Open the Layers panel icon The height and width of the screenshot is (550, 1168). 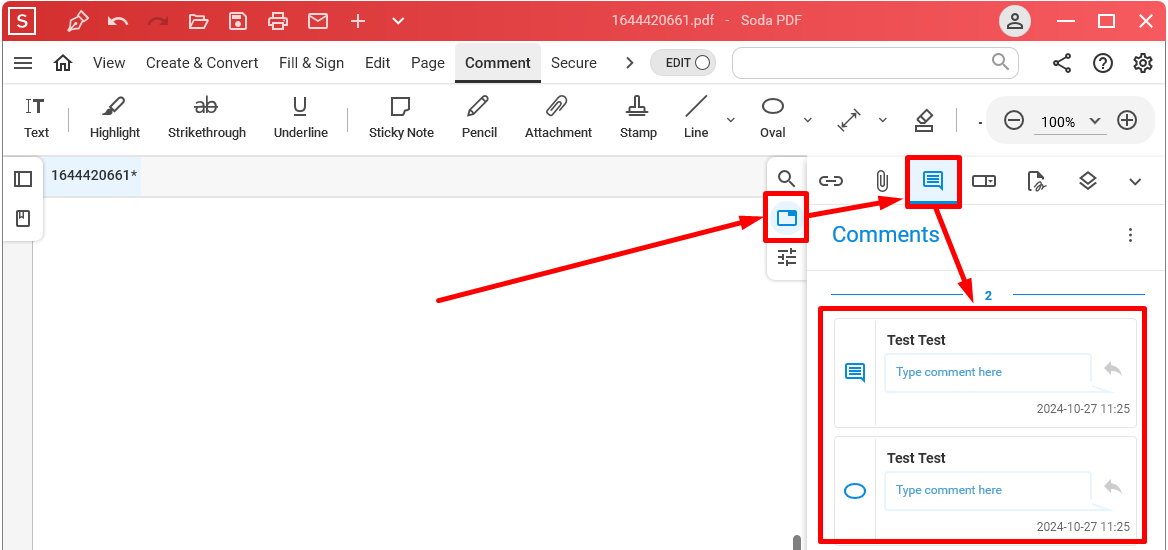pos(1088,180)
